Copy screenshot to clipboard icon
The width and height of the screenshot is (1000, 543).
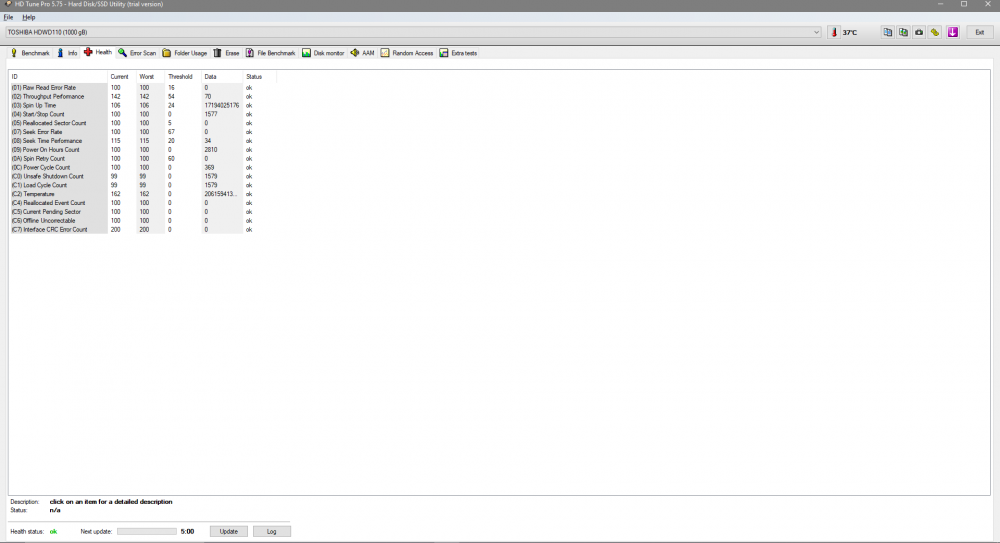pos(903,32)
